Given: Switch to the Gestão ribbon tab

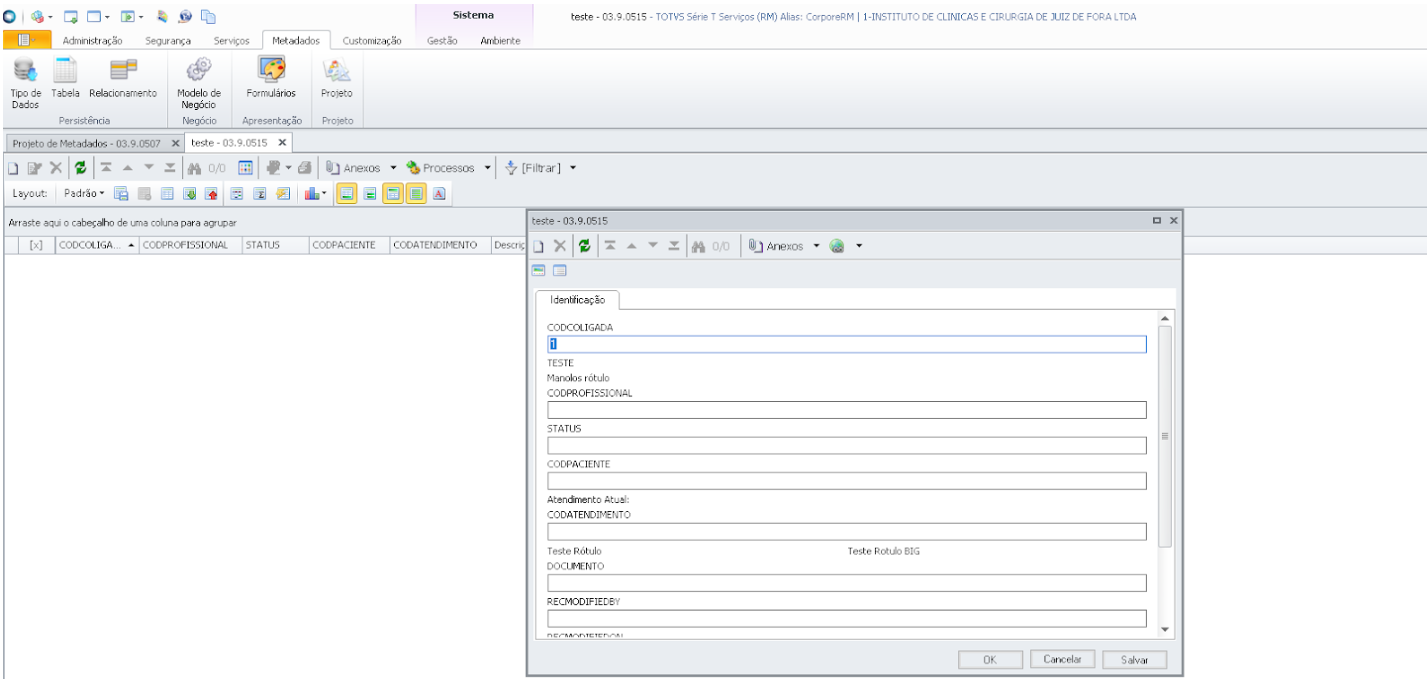Looking at the screenshot, I should coord(442,40).
